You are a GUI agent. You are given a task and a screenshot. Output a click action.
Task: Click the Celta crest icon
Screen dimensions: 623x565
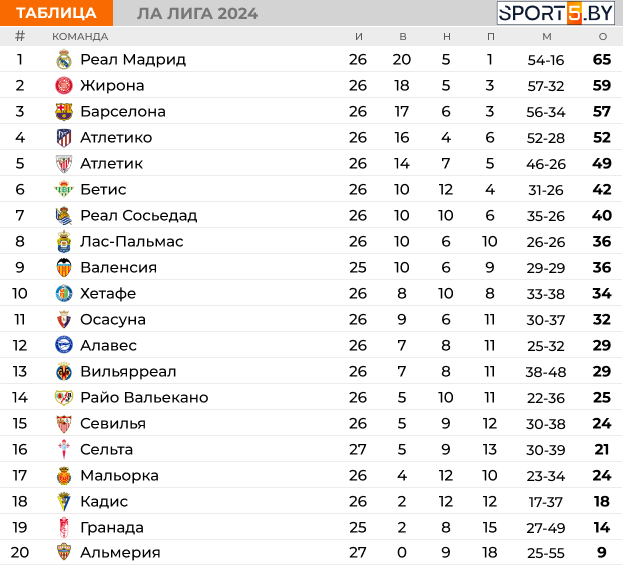coord(64,449)
